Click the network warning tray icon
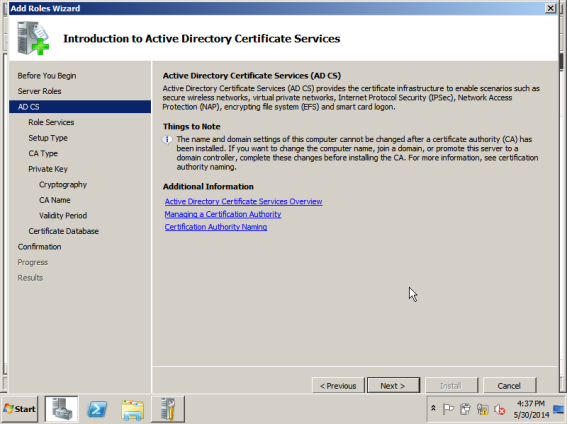The width and height of the screenshot is (567, 424). pyautogui.click(x=483, y=409)
